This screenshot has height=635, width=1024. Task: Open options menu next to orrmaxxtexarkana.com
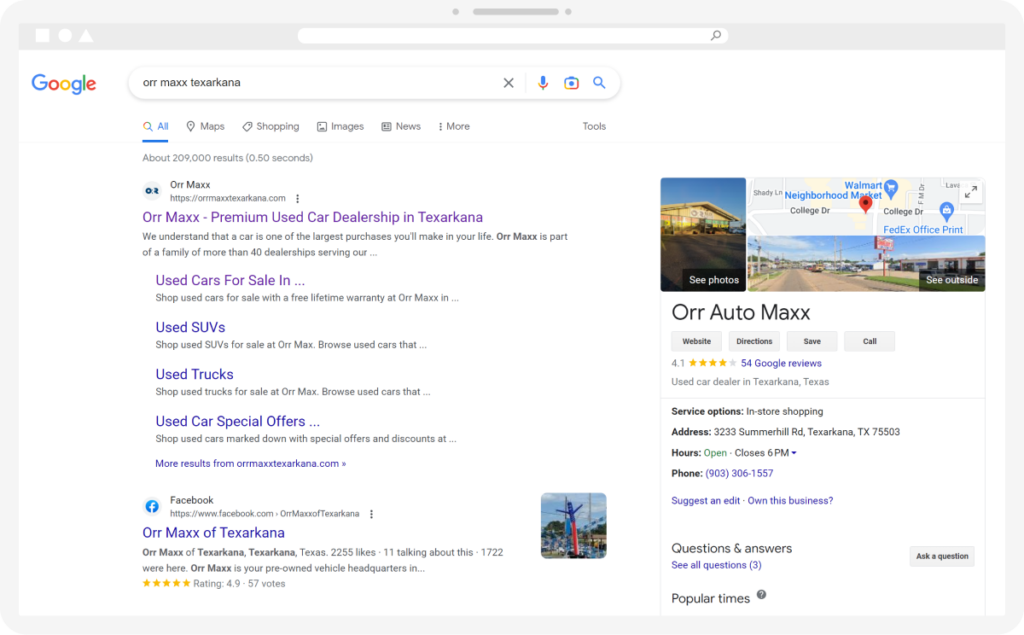click(298, 199)
